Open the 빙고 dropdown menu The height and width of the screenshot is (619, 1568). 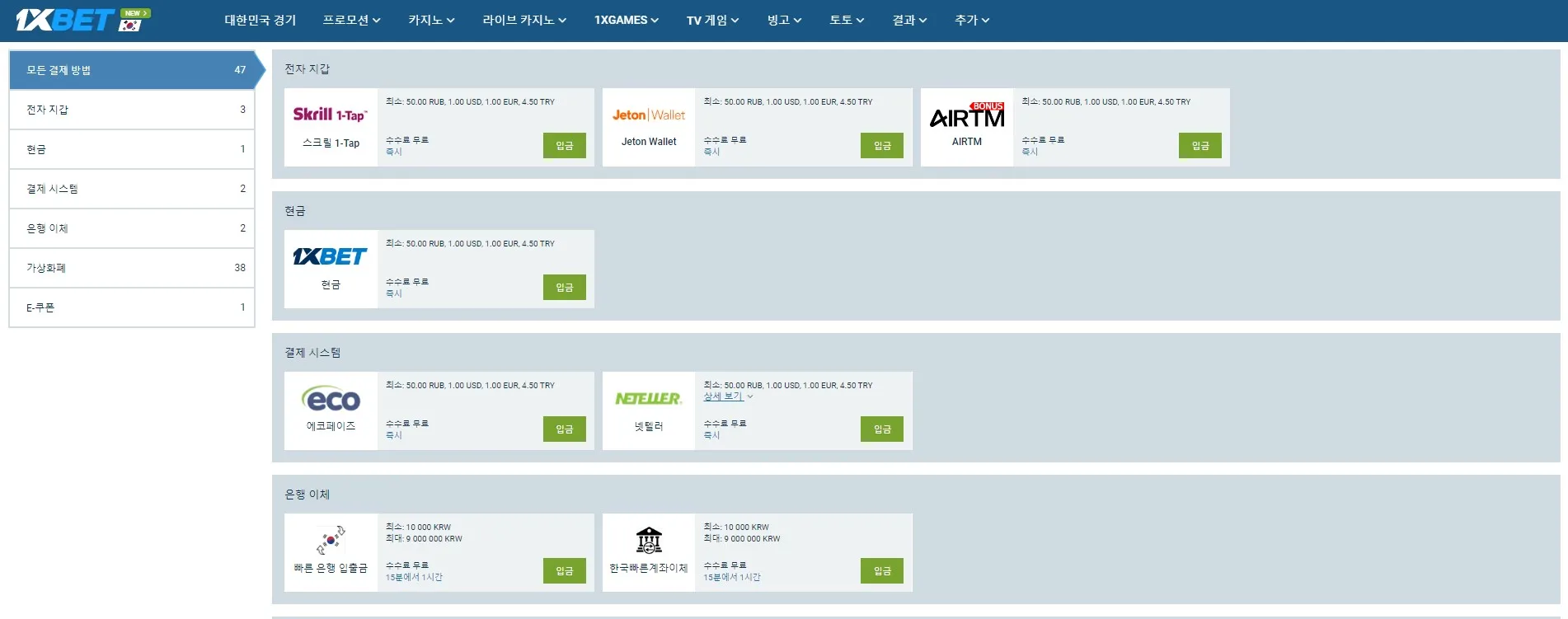click(x=784, y=20)
